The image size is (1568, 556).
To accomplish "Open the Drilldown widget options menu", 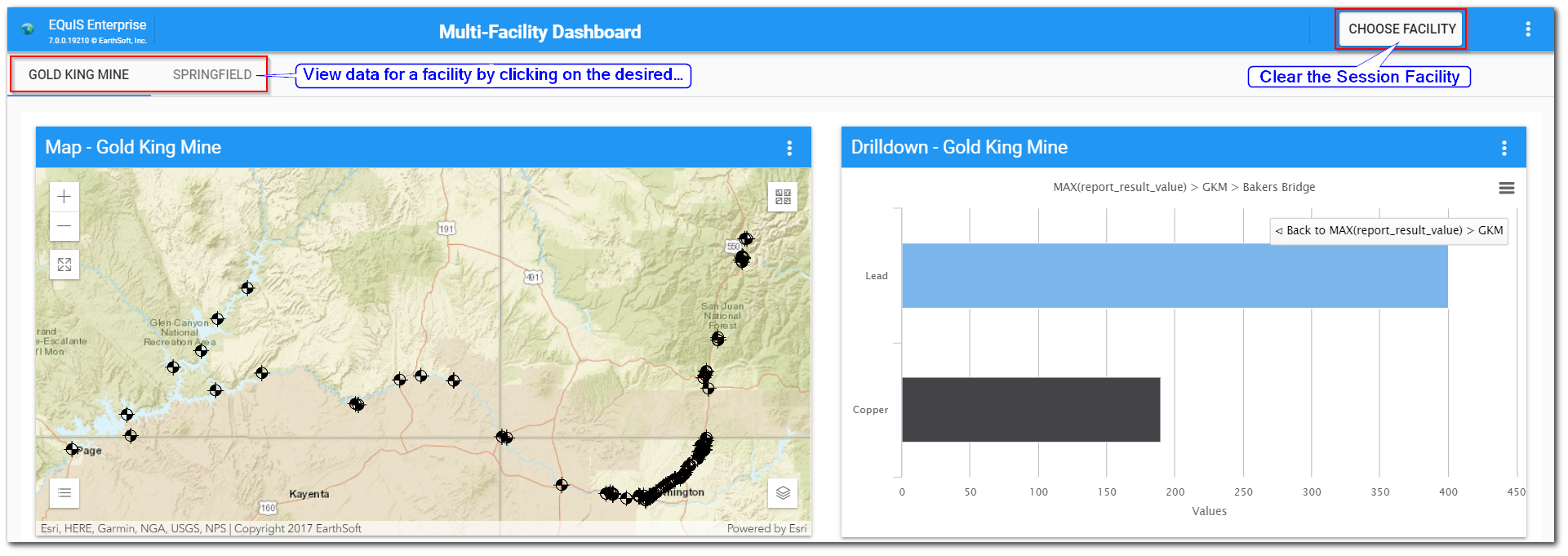I will (1504, 148).
